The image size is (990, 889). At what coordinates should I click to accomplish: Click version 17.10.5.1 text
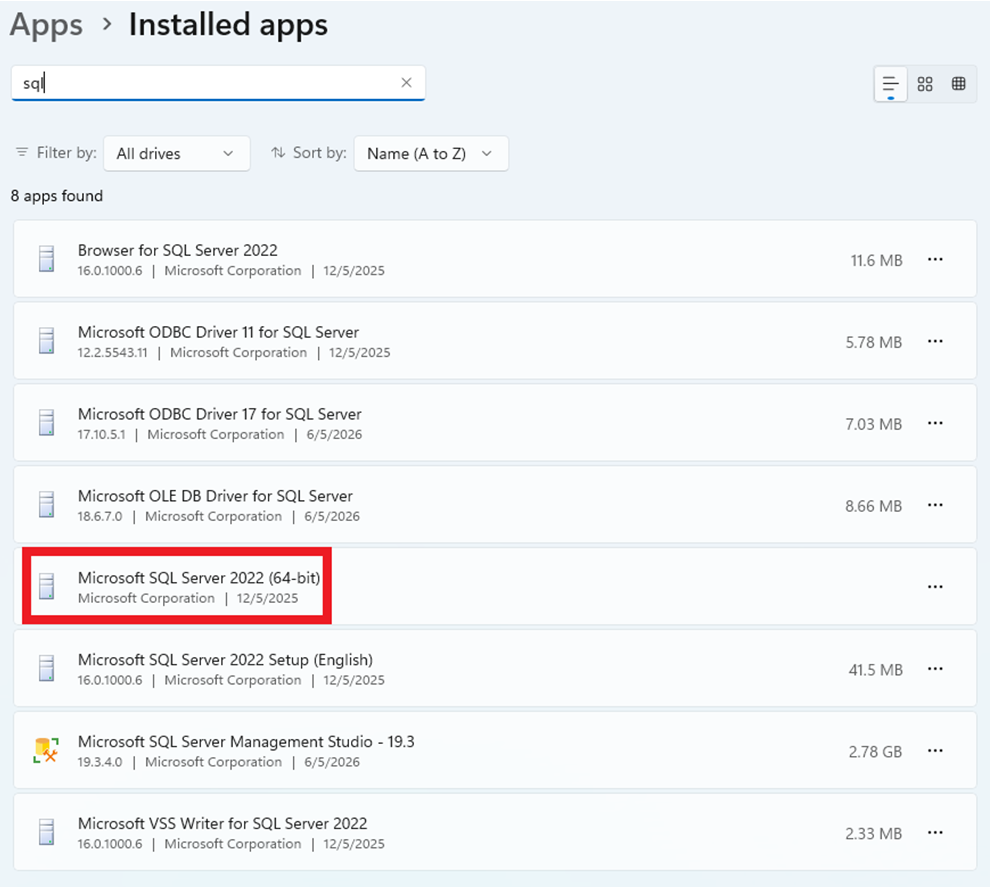(102, 435)
